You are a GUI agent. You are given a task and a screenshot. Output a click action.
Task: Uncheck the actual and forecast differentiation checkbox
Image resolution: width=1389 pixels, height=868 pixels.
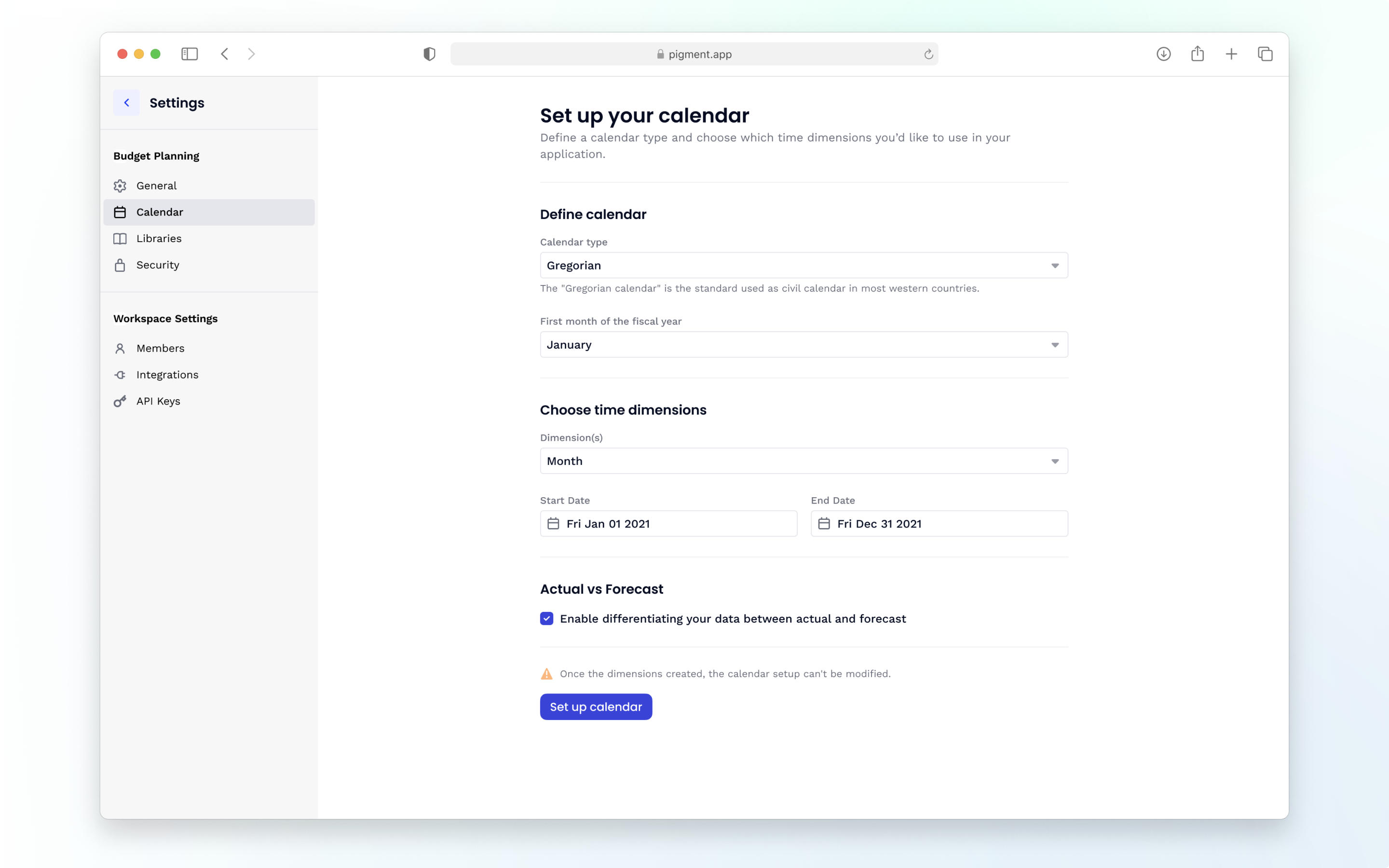click(546, 619)
